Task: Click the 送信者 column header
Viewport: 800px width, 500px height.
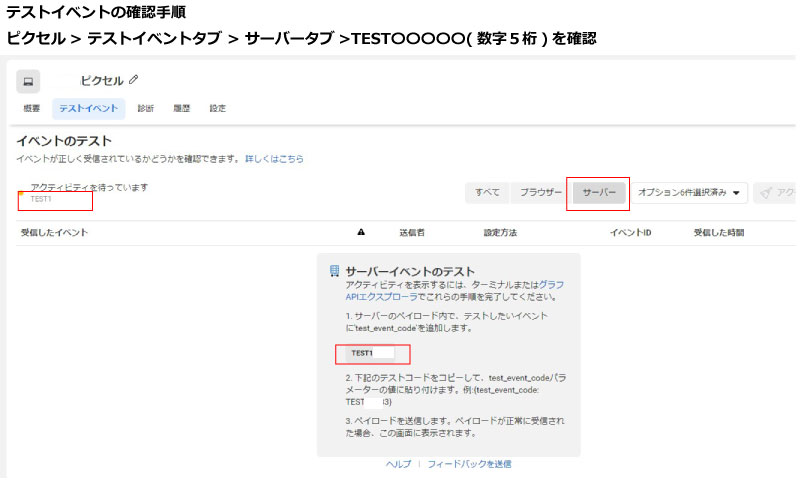Action: coord(412,233)
